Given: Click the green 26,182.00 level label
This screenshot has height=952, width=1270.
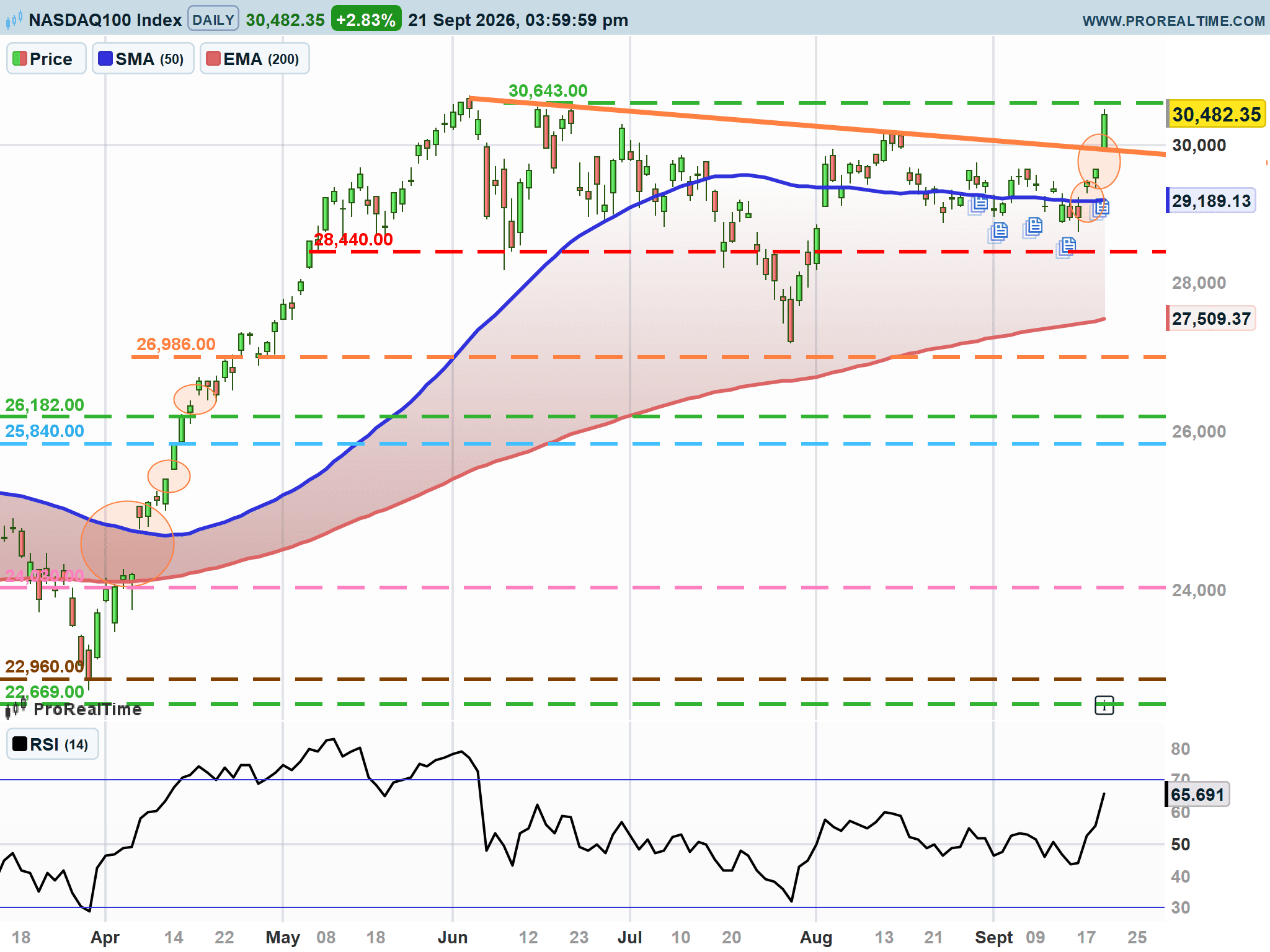Looking at the screenshot, I should [x=45, y=405].
